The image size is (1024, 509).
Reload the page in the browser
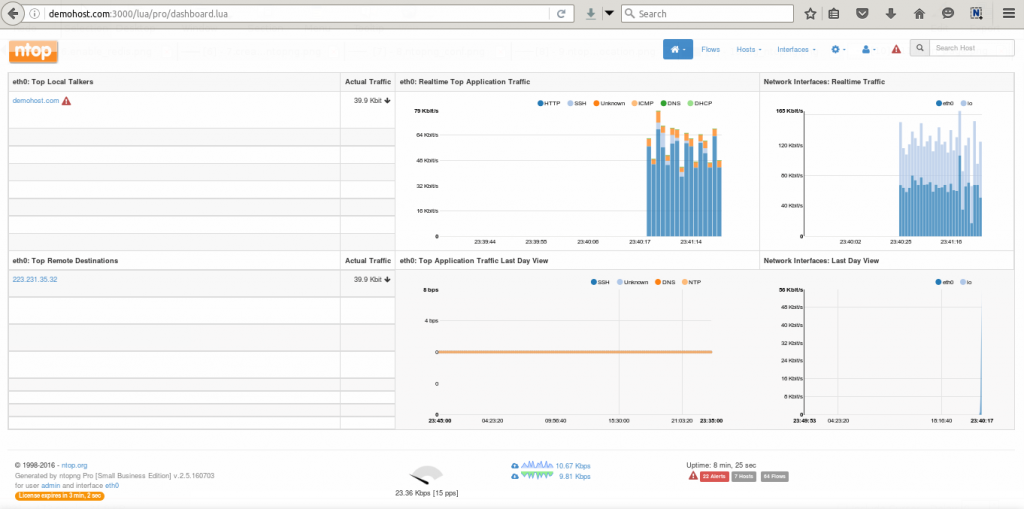point(562,14)
